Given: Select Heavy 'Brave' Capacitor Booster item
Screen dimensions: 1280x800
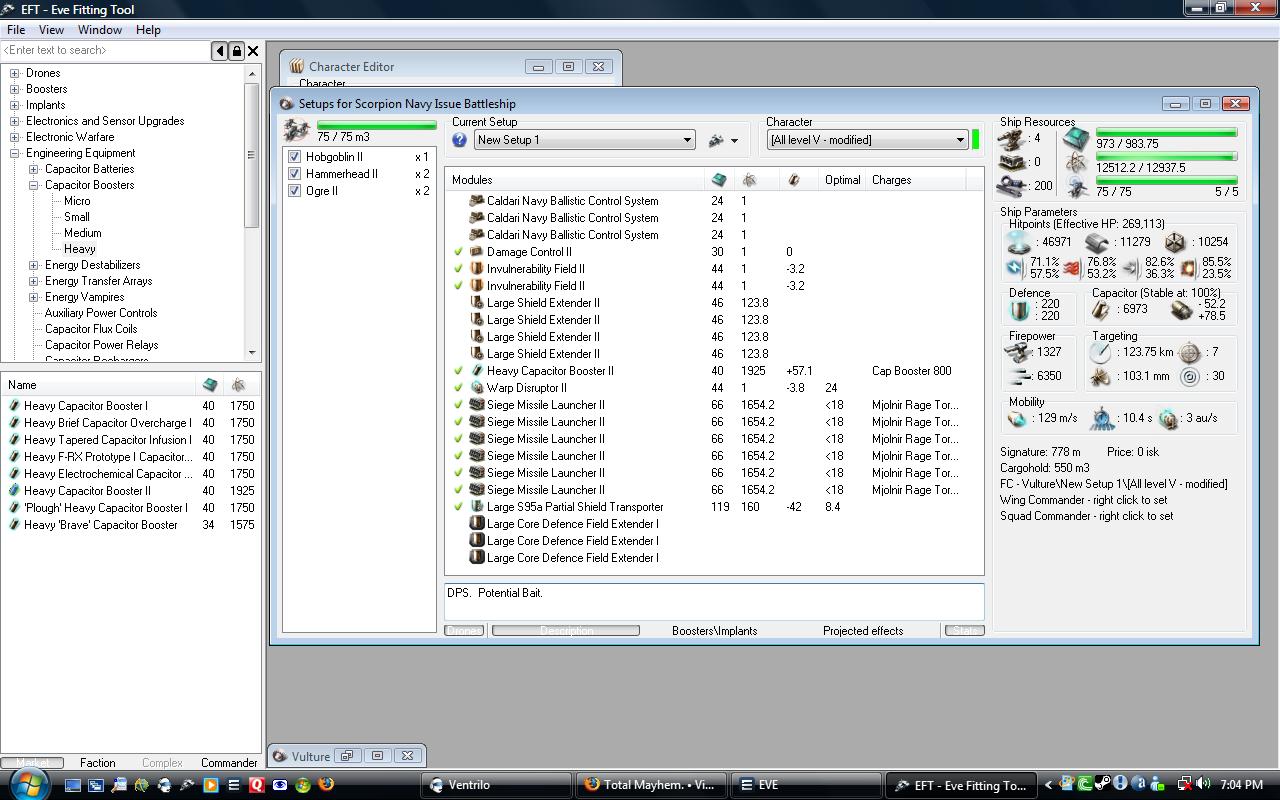Looking at the screenshot, I should tap(100, 525).
